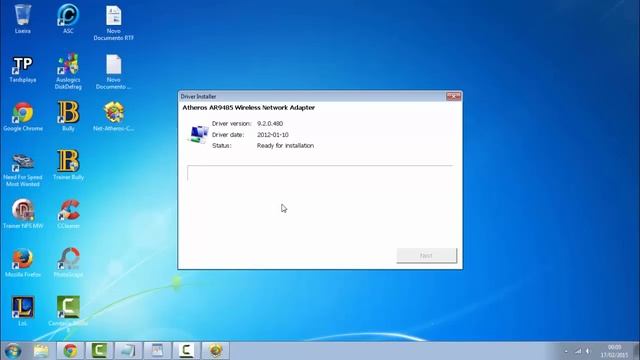Show hidden system tray icons arrow
Viewport: 640px width, 360px height.
pos(566,351)
